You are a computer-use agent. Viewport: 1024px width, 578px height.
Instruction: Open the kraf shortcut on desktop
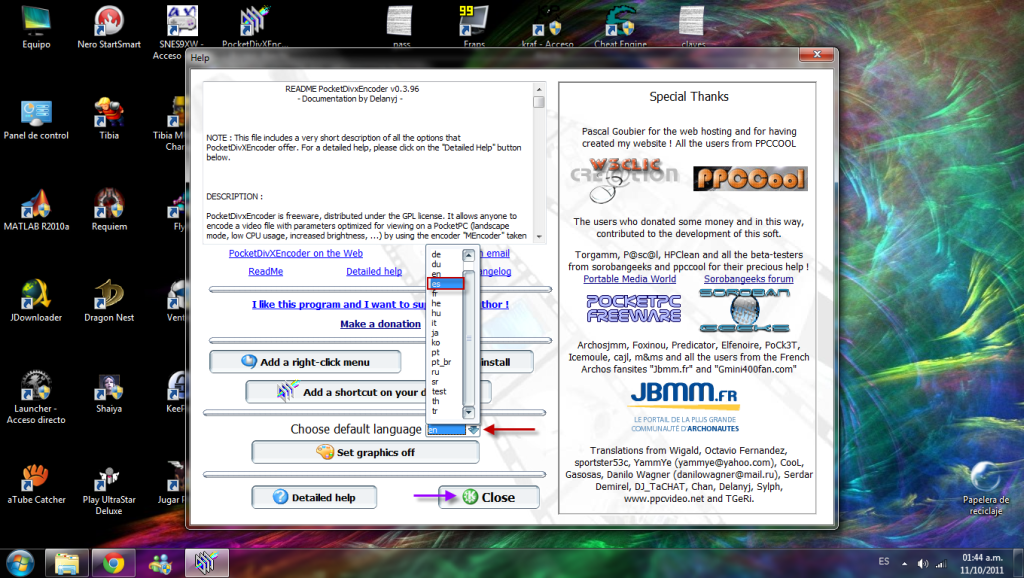[547, 27]
